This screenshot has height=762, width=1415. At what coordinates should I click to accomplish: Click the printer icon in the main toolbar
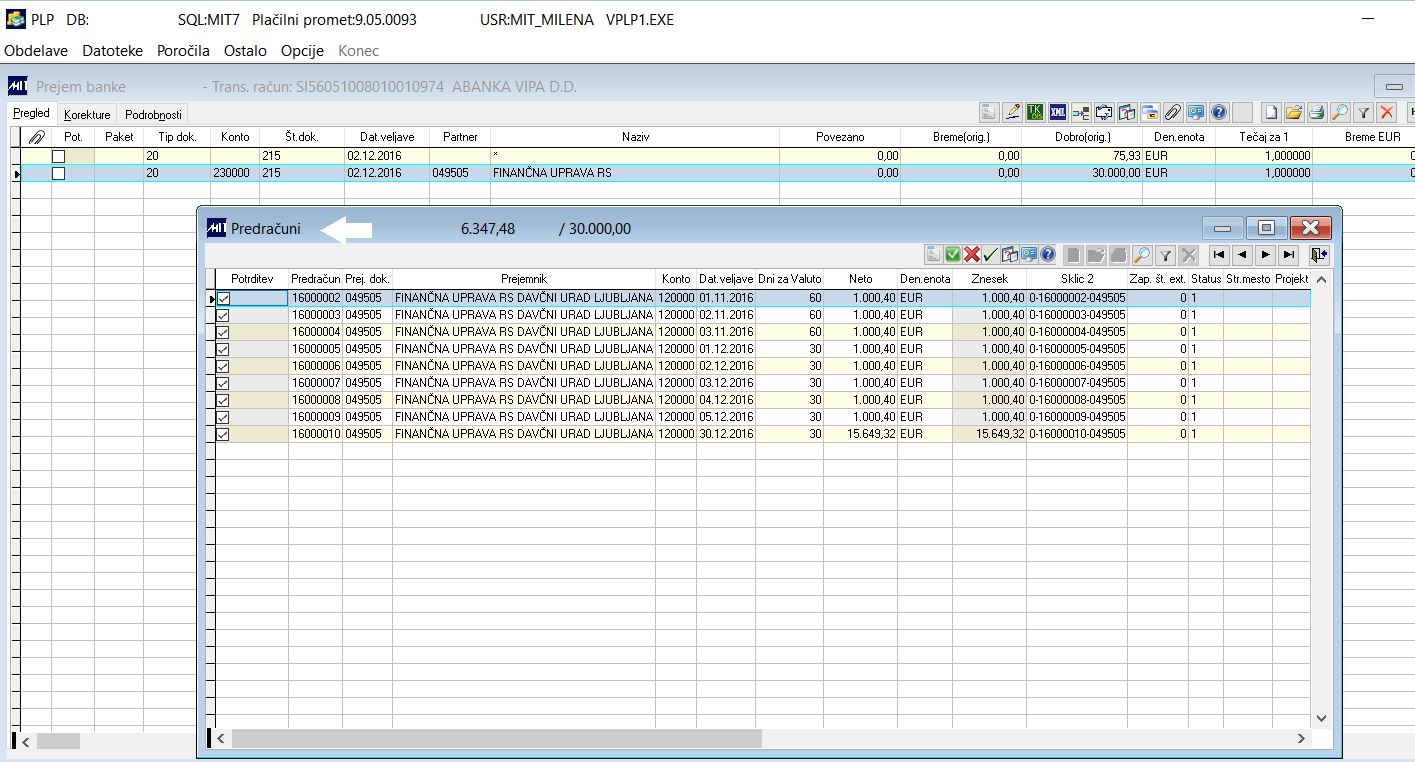[1317, 112]
